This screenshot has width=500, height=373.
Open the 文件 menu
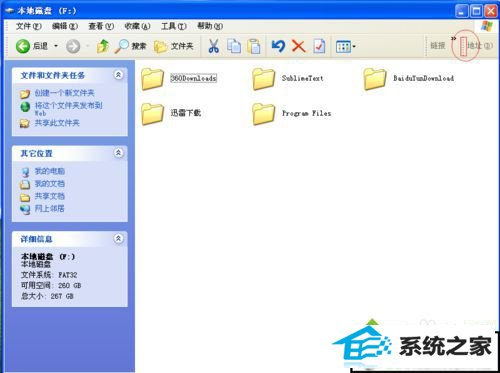(28, 26)
